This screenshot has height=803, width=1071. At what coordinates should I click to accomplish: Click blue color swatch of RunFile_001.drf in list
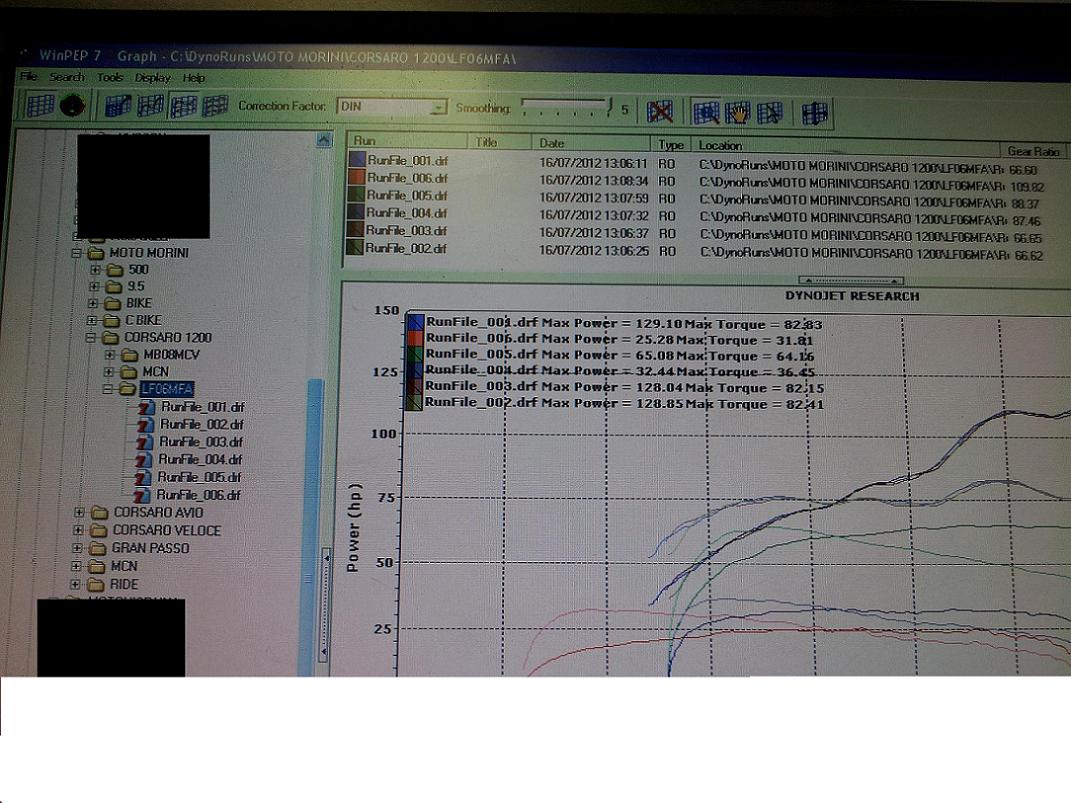[356, 160]
